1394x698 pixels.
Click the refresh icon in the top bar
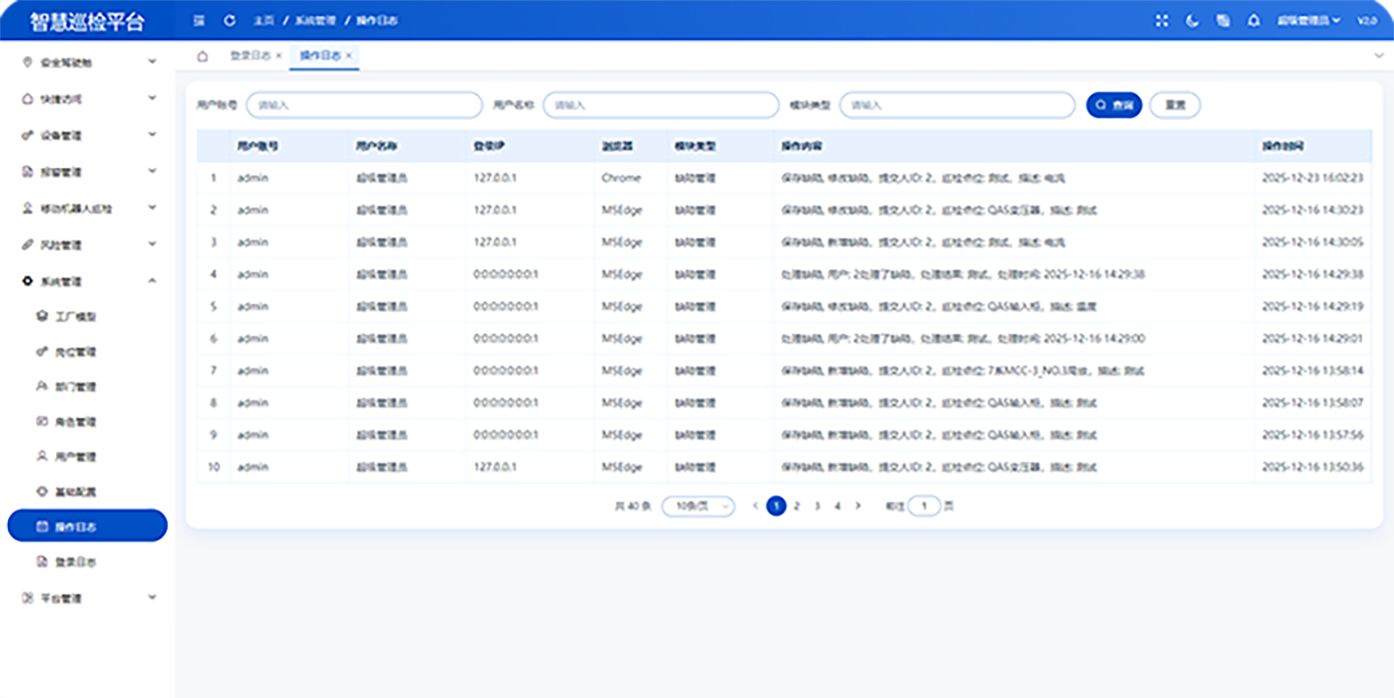[230, 20]
